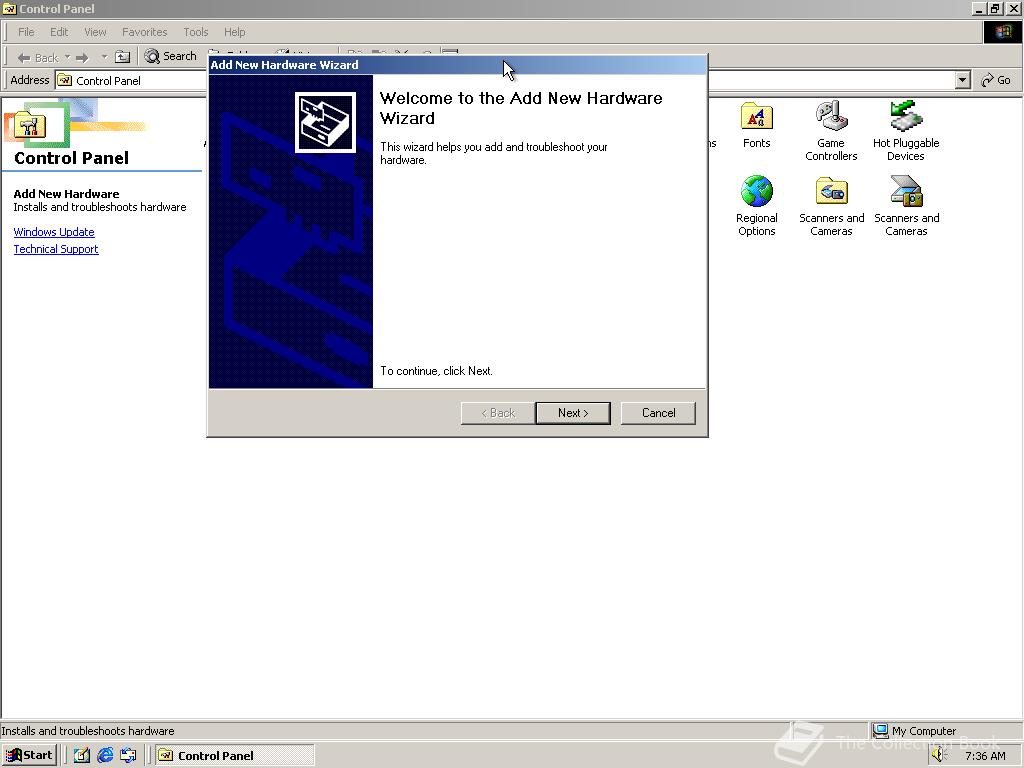Image resolution: width=1024 pixels, height=768 pixels.
Task: Open the Windows Update link
Action: [x=54, y=232]
